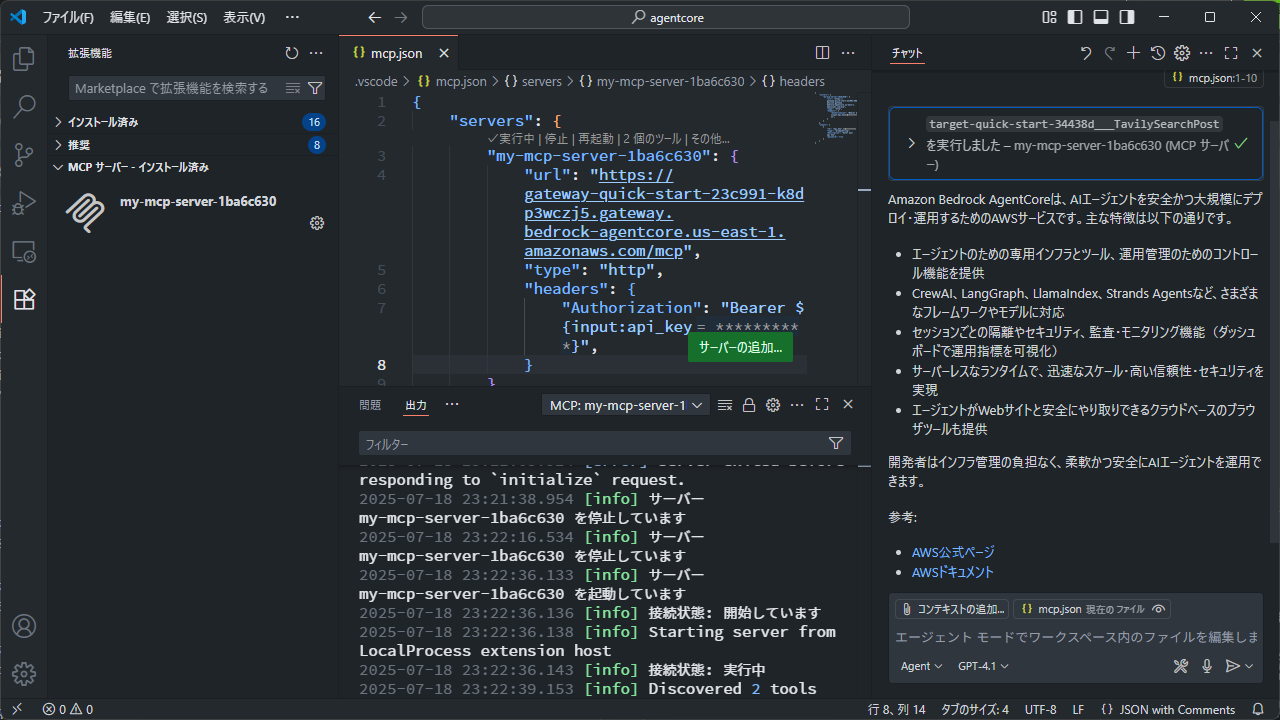Switch to the 問題 panel tab
The height and width of the screenshot is (720, 1280).
tap(370, 405)
